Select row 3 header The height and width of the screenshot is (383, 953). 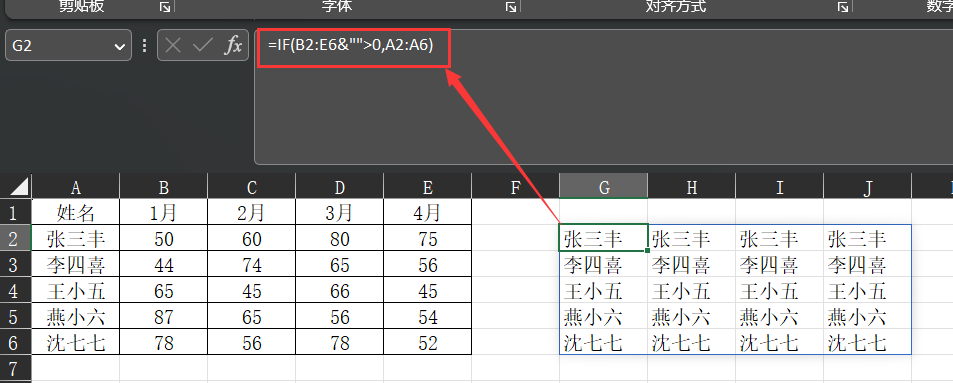click(x=15, y=264)
